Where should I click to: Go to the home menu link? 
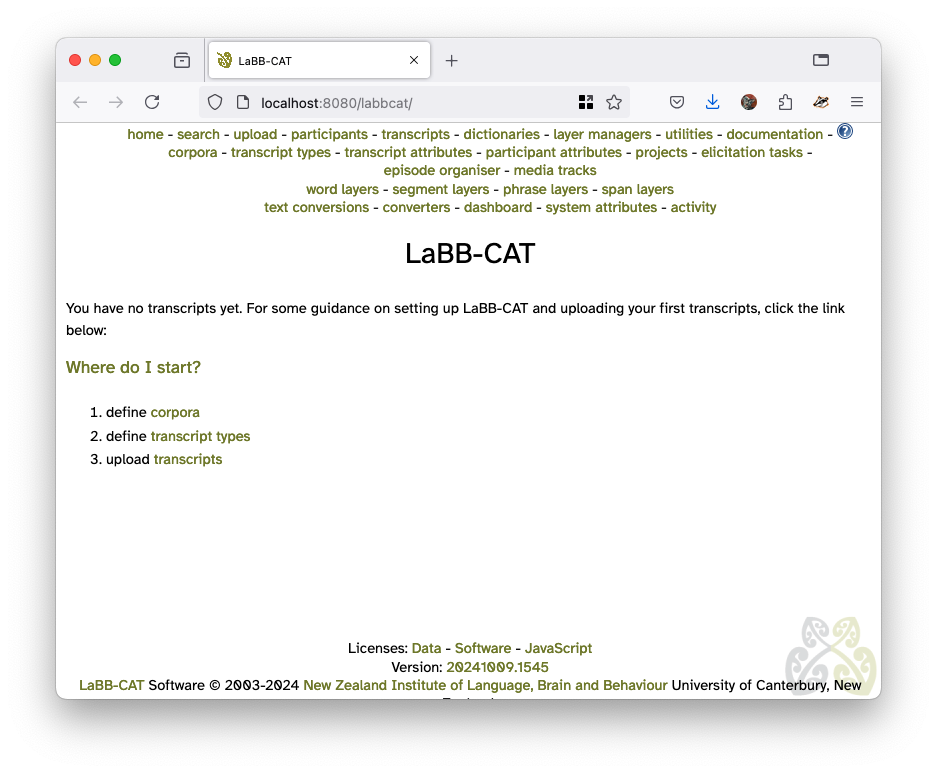[145, 134]
